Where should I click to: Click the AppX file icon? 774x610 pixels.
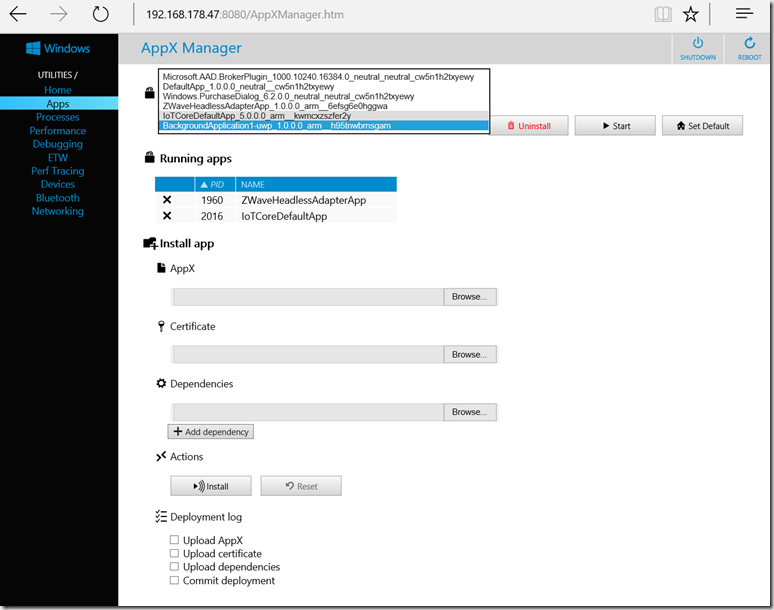pos(161,268)
